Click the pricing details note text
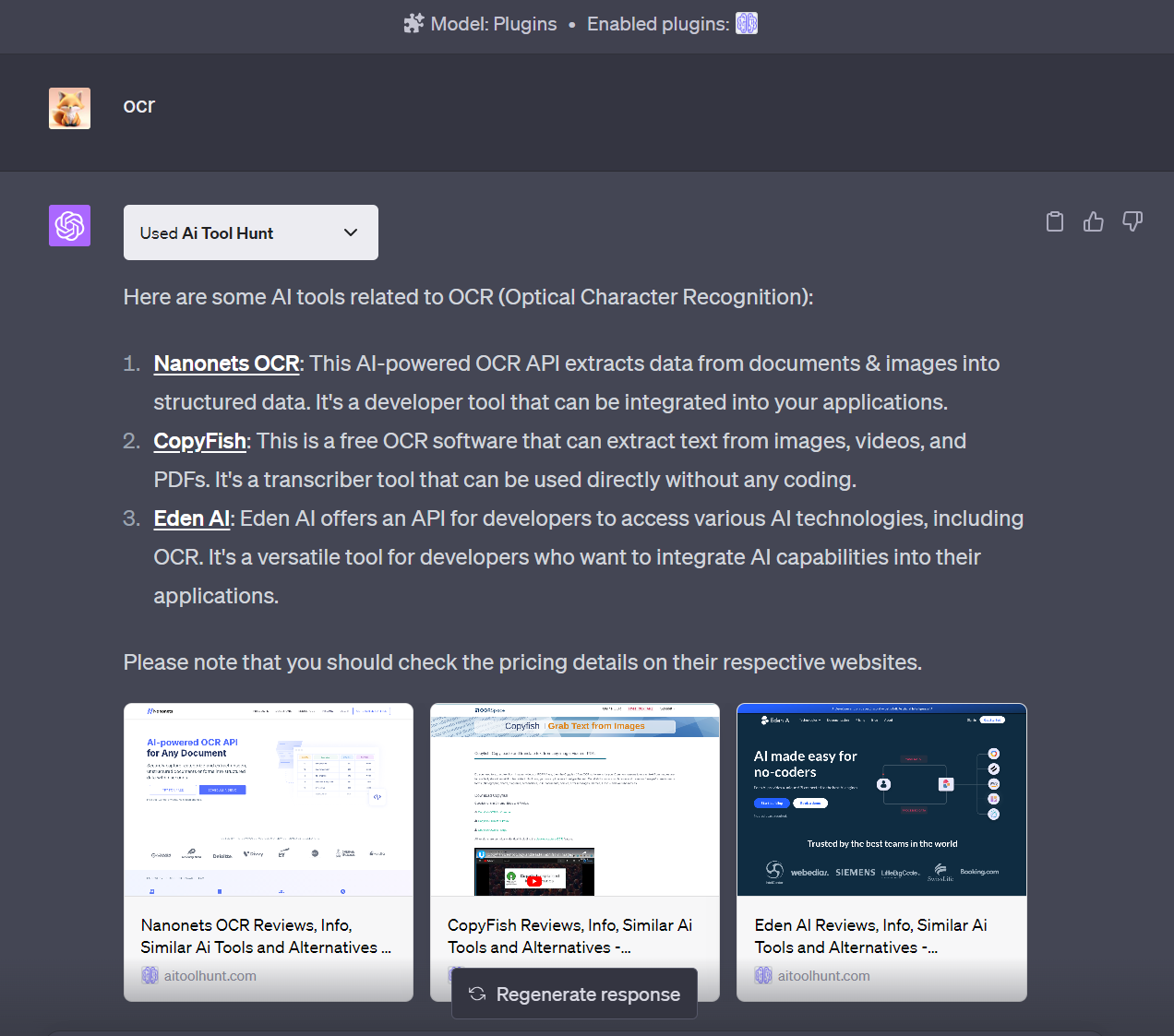1174x1036 pixels. pos(522,662)
